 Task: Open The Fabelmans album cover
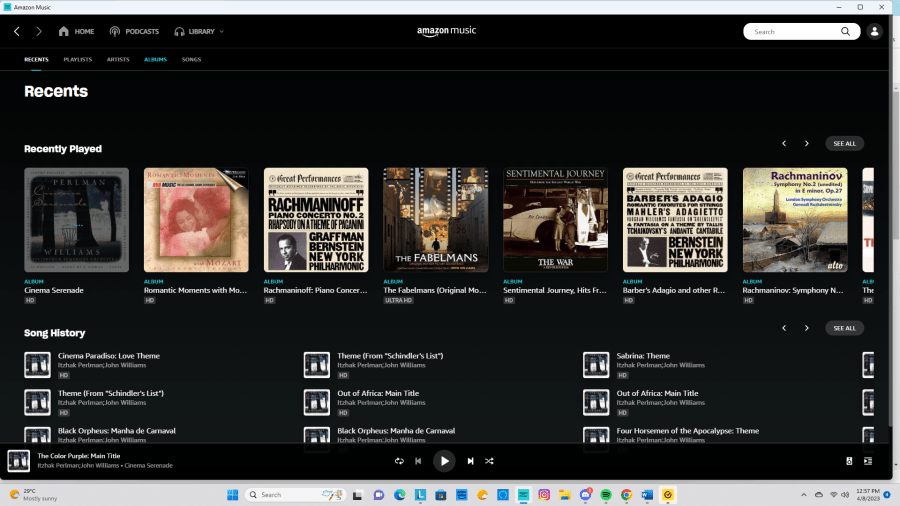[x=436, y=219]
